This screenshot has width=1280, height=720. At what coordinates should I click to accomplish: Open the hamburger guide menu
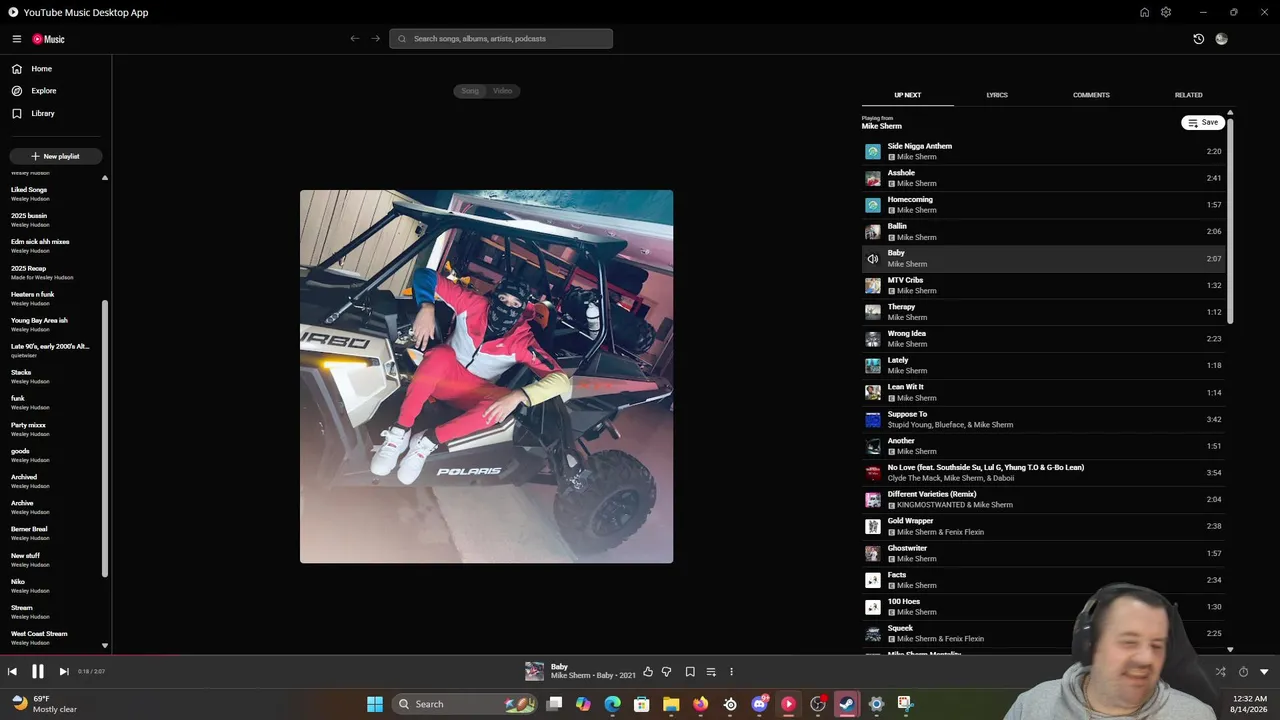tap(17, 39)
